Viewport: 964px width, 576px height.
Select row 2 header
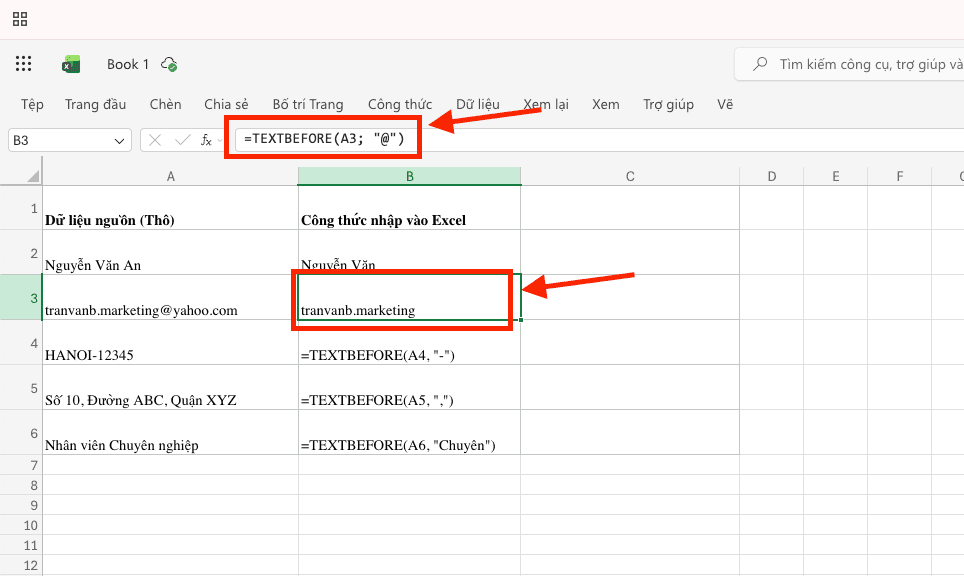(x=21, y=253)
